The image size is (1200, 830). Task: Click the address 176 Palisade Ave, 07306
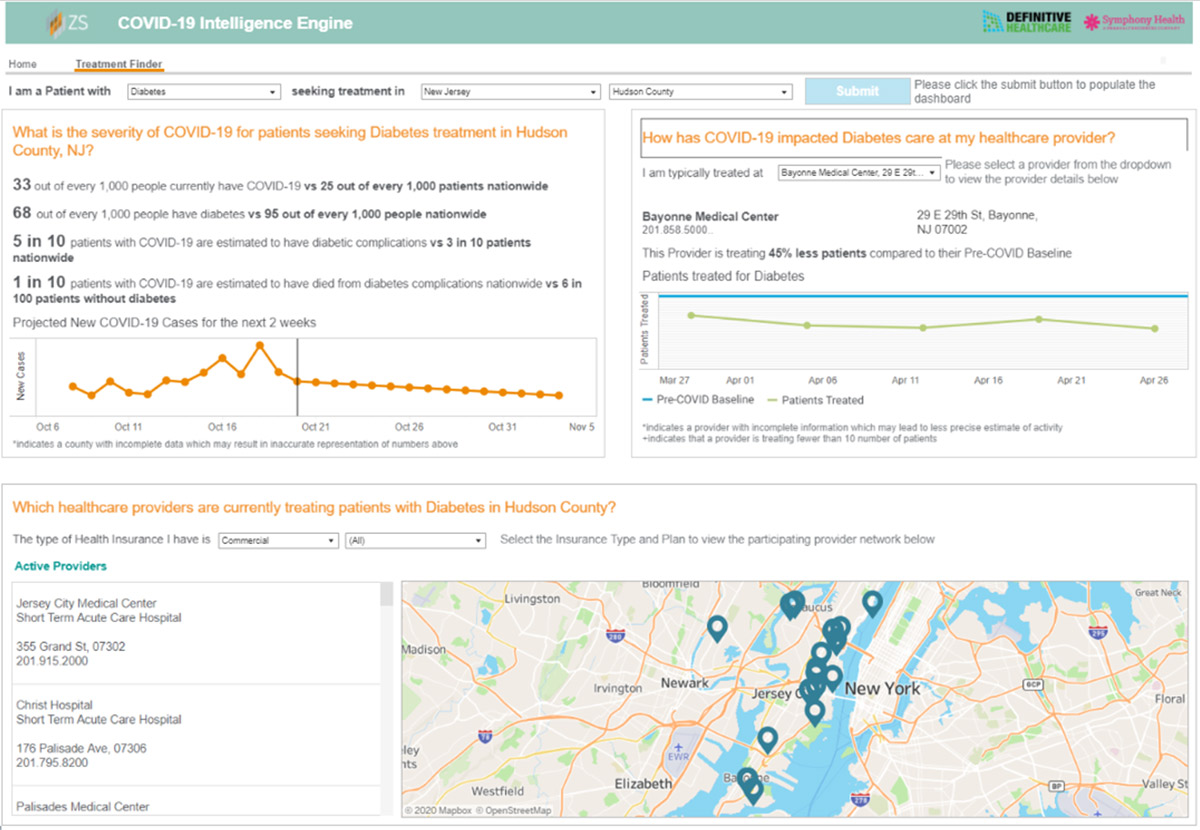[81, 749]
